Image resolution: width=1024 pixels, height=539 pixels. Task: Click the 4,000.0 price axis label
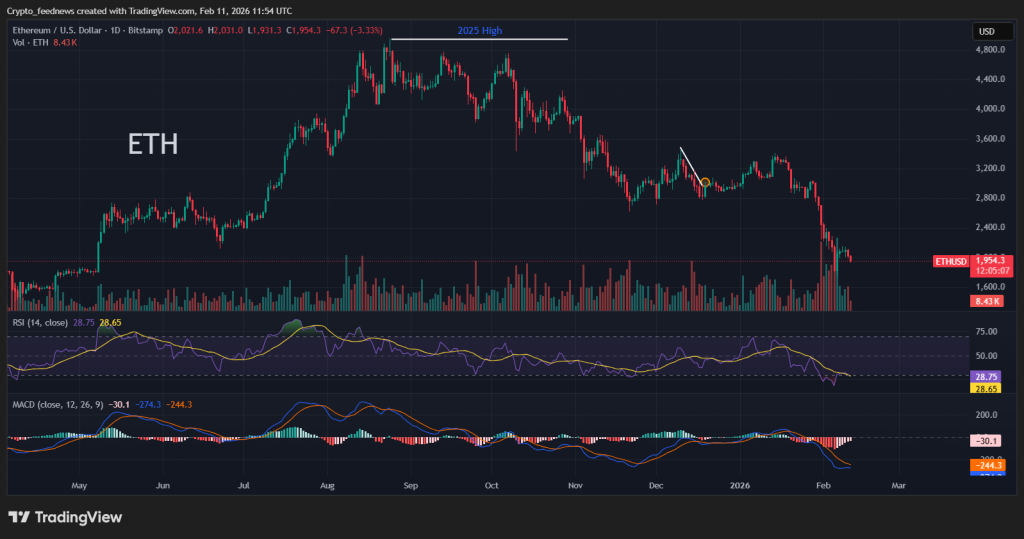[990, 108]
